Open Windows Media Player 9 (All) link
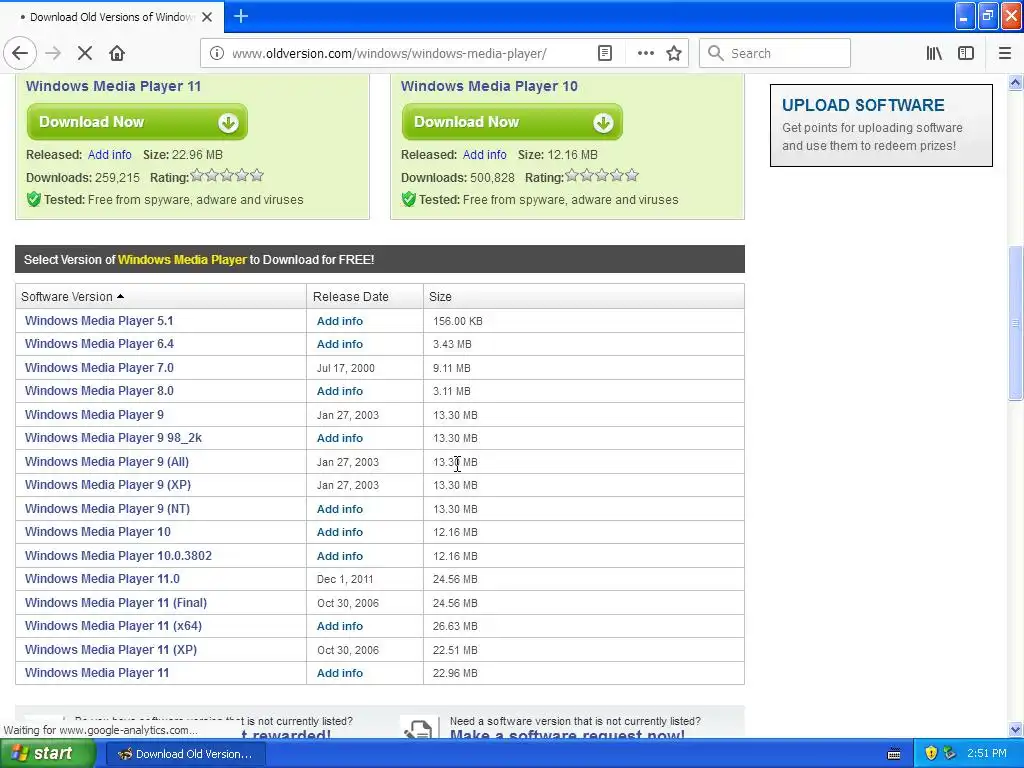This screenshot has height=768, width=1024. (x=107, y=462)
